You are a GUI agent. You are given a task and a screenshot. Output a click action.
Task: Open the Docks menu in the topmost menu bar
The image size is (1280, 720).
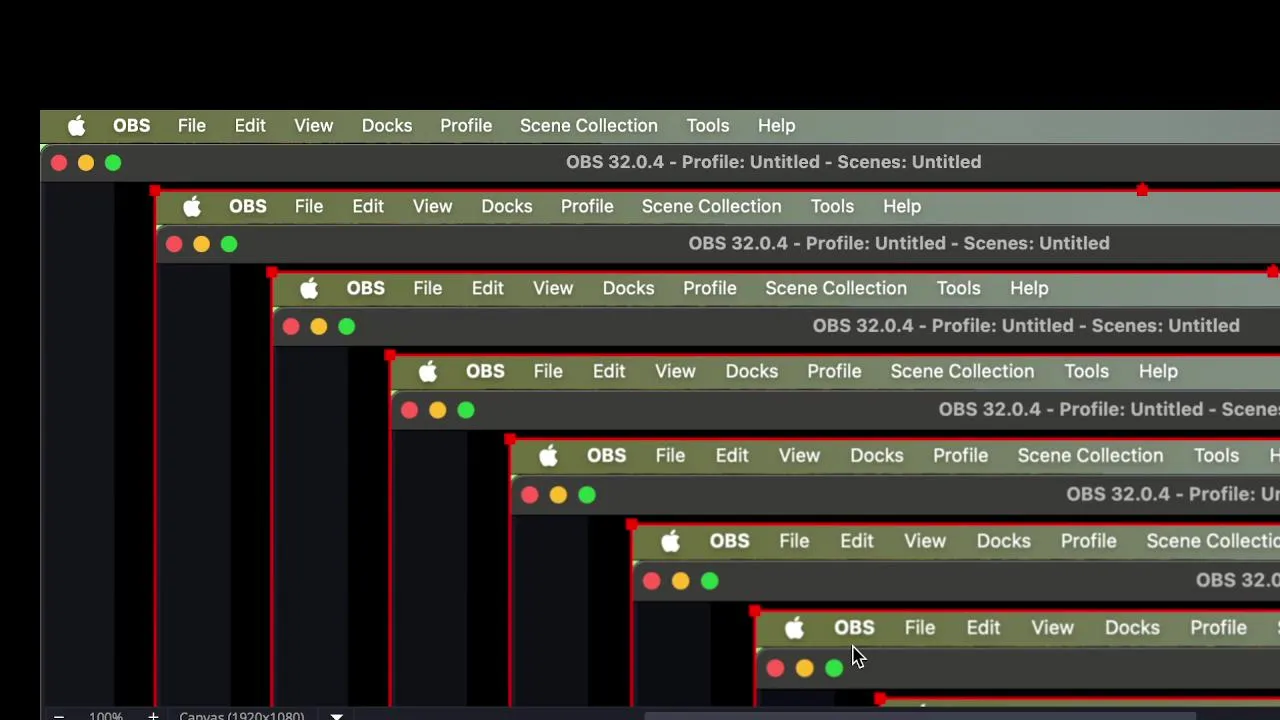point(387,126)
